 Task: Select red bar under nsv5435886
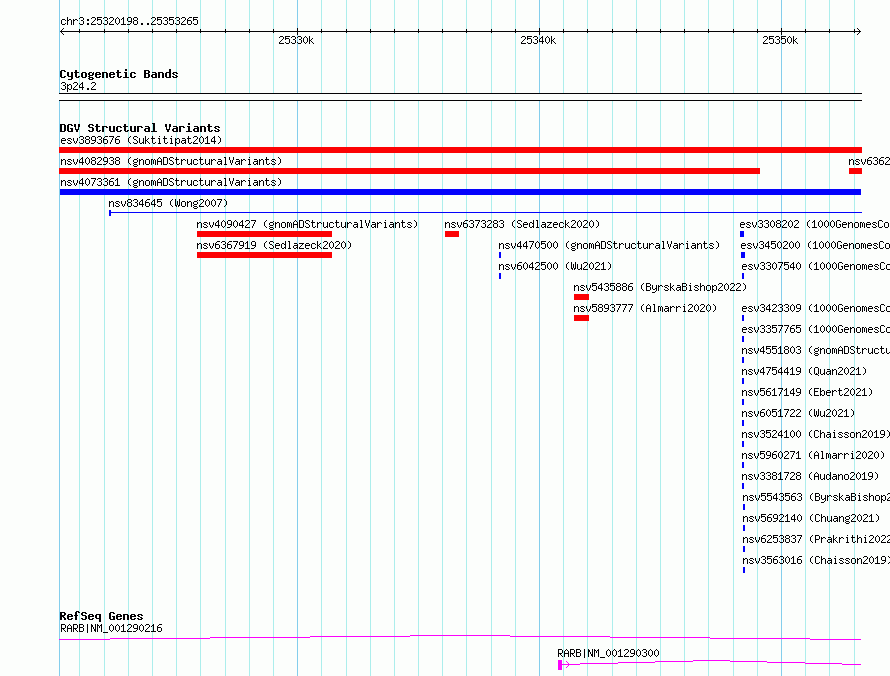pos(581,297)
